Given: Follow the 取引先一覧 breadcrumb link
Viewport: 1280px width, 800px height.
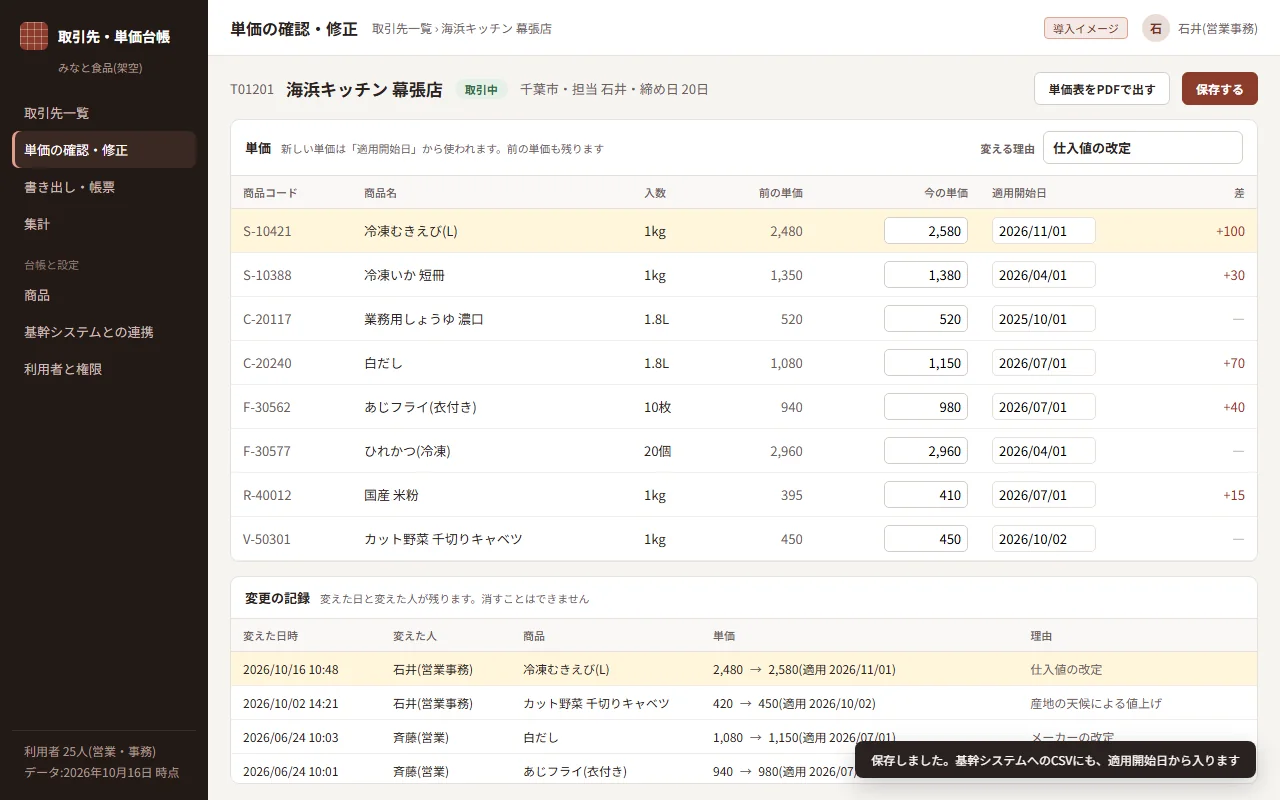Looking at the screenshot, I should (x=402, y=29).
